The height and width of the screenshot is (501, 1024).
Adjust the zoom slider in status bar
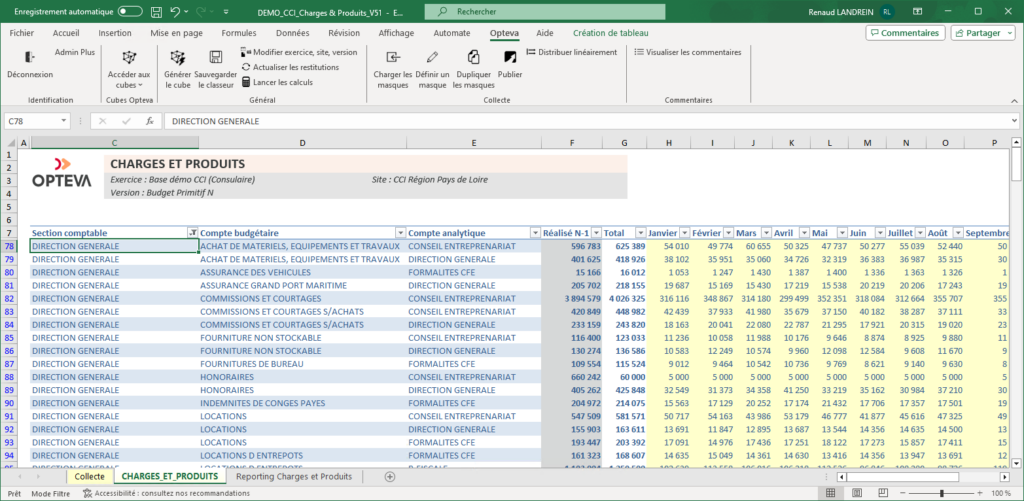[x=941, y=493]
